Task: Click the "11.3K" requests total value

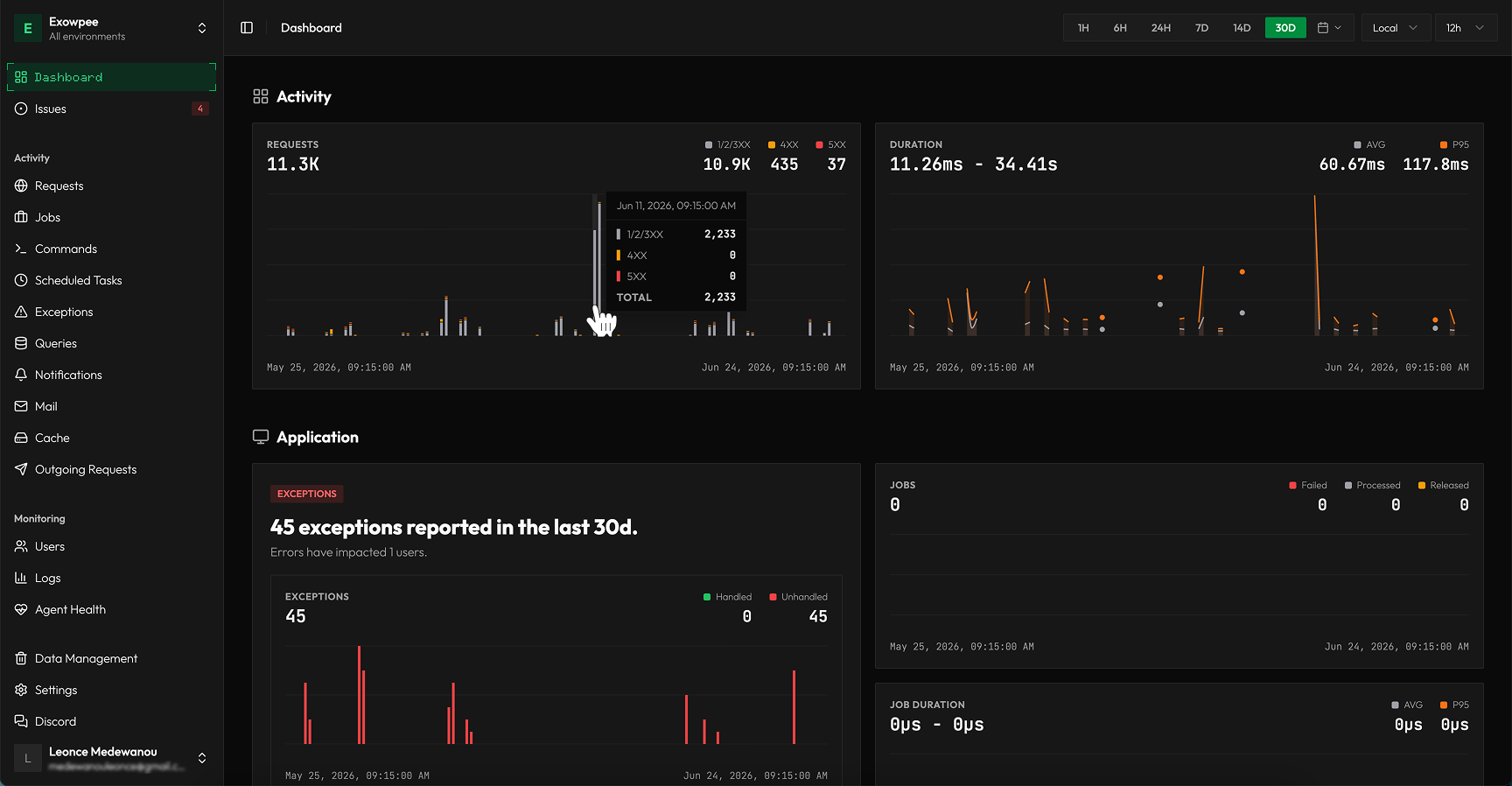Action: (x=293, y=165)
